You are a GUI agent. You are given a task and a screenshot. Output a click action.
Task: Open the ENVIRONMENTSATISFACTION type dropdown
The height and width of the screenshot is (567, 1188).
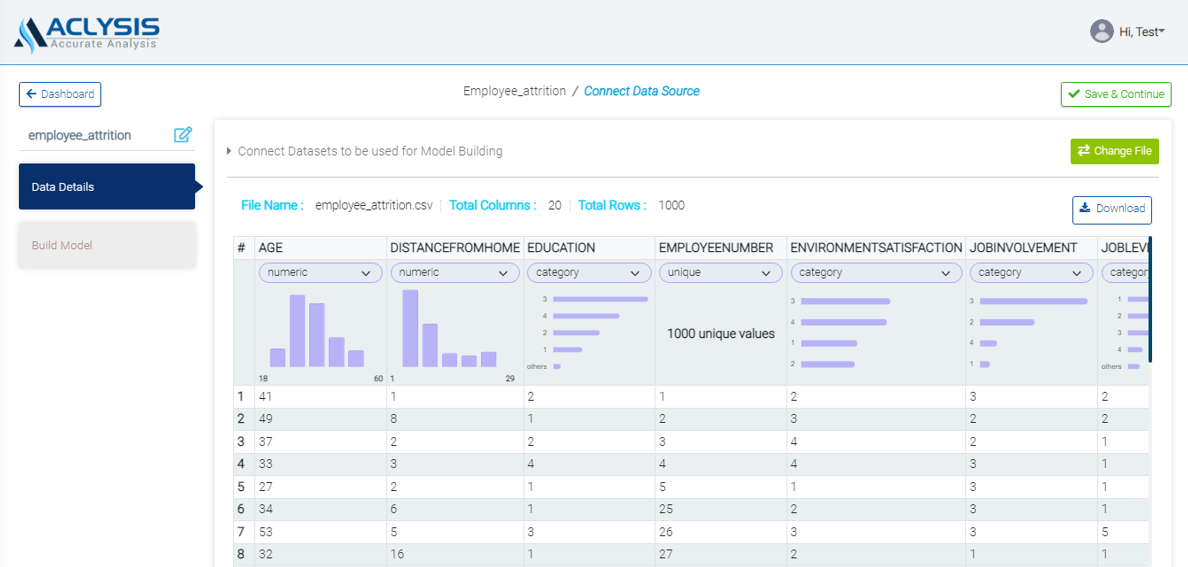875,273
